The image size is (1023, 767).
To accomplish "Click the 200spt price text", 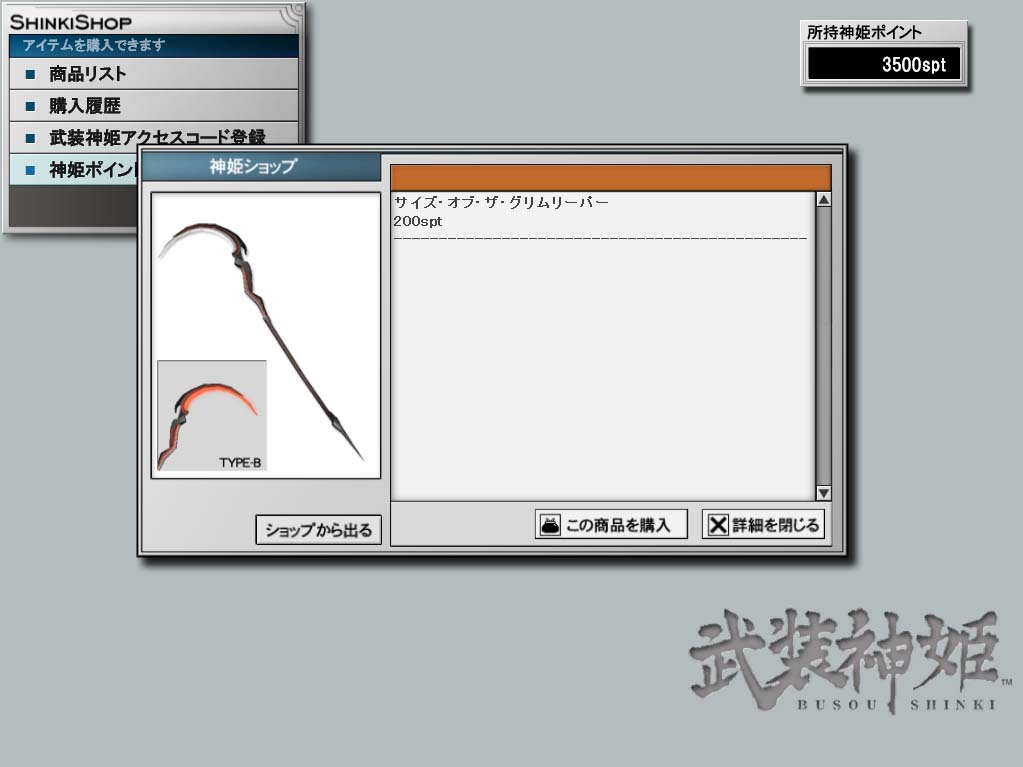I will pyautogui.click(x=418, y=221).
